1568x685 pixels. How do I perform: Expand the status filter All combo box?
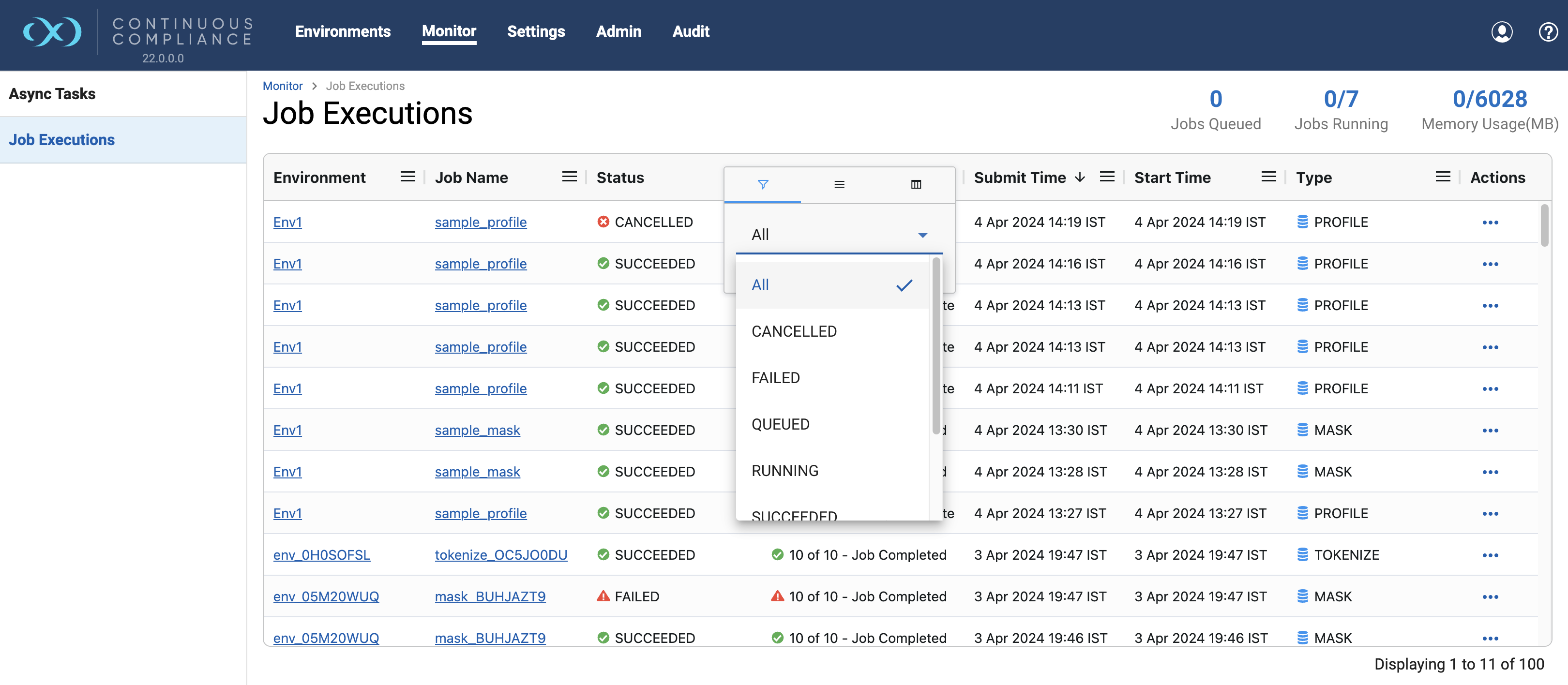point(839,235)
